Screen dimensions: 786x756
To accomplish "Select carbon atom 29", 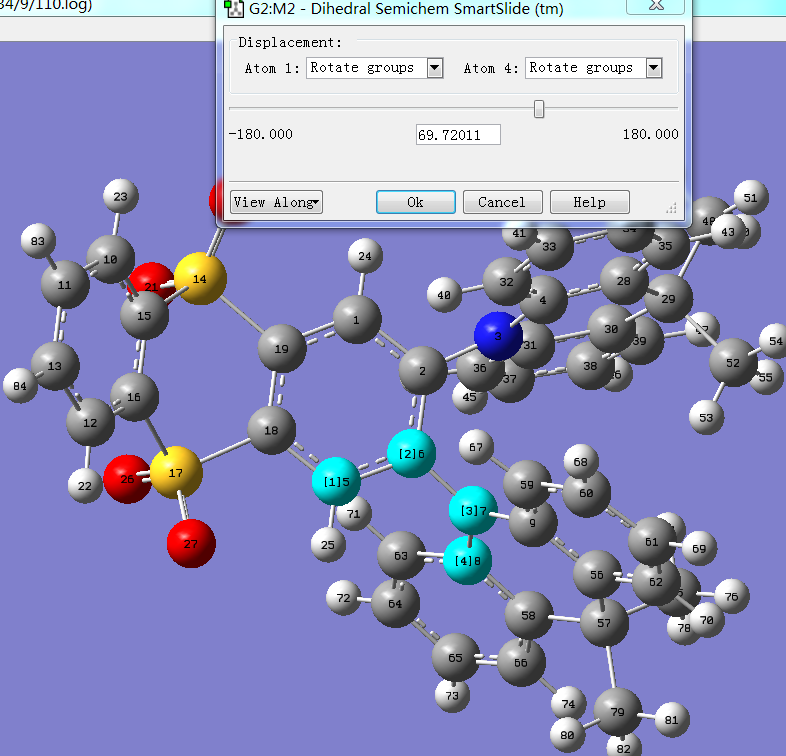I will 668,299.
